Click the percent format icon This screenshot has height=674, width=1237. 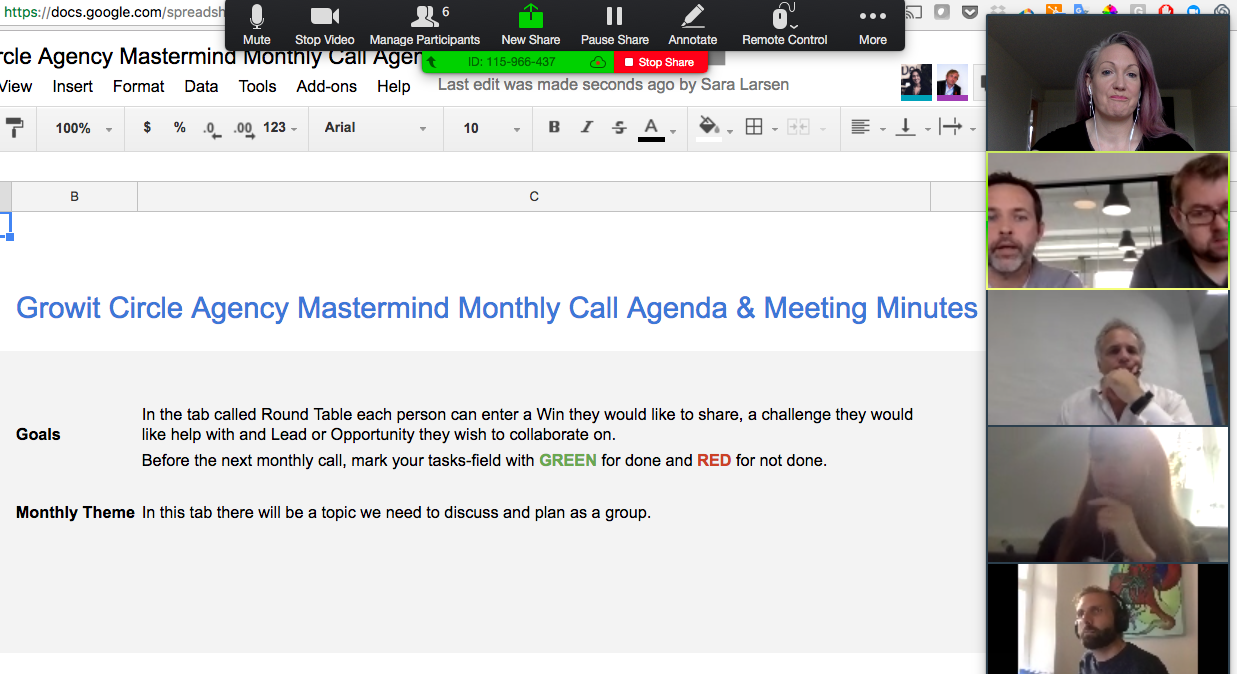pos(178,127)
